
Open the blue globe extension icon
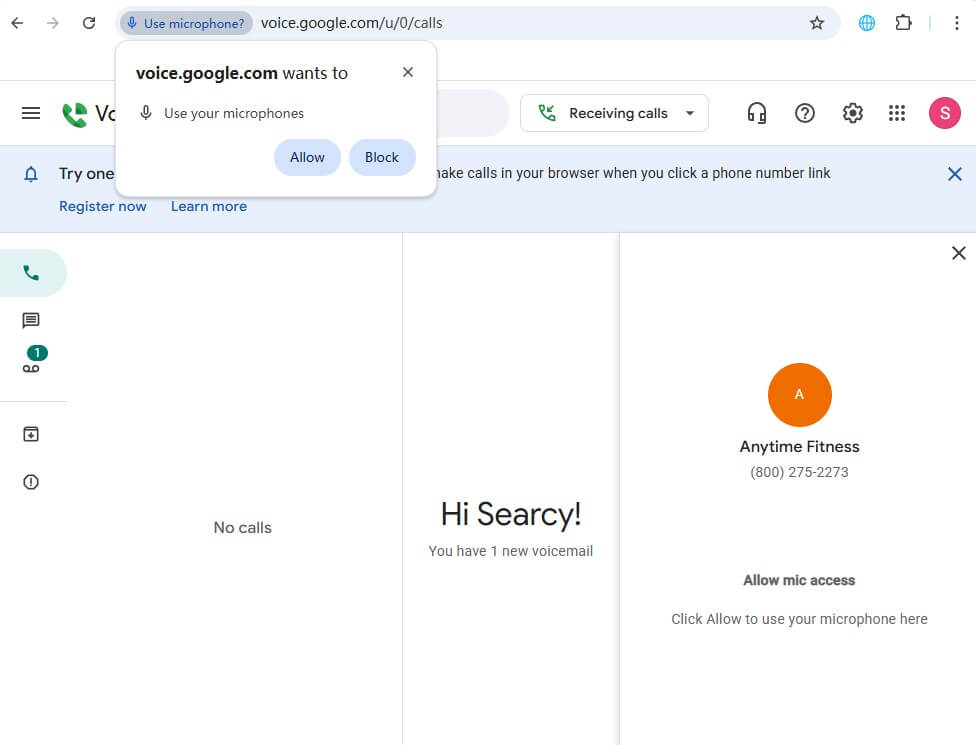866,23
